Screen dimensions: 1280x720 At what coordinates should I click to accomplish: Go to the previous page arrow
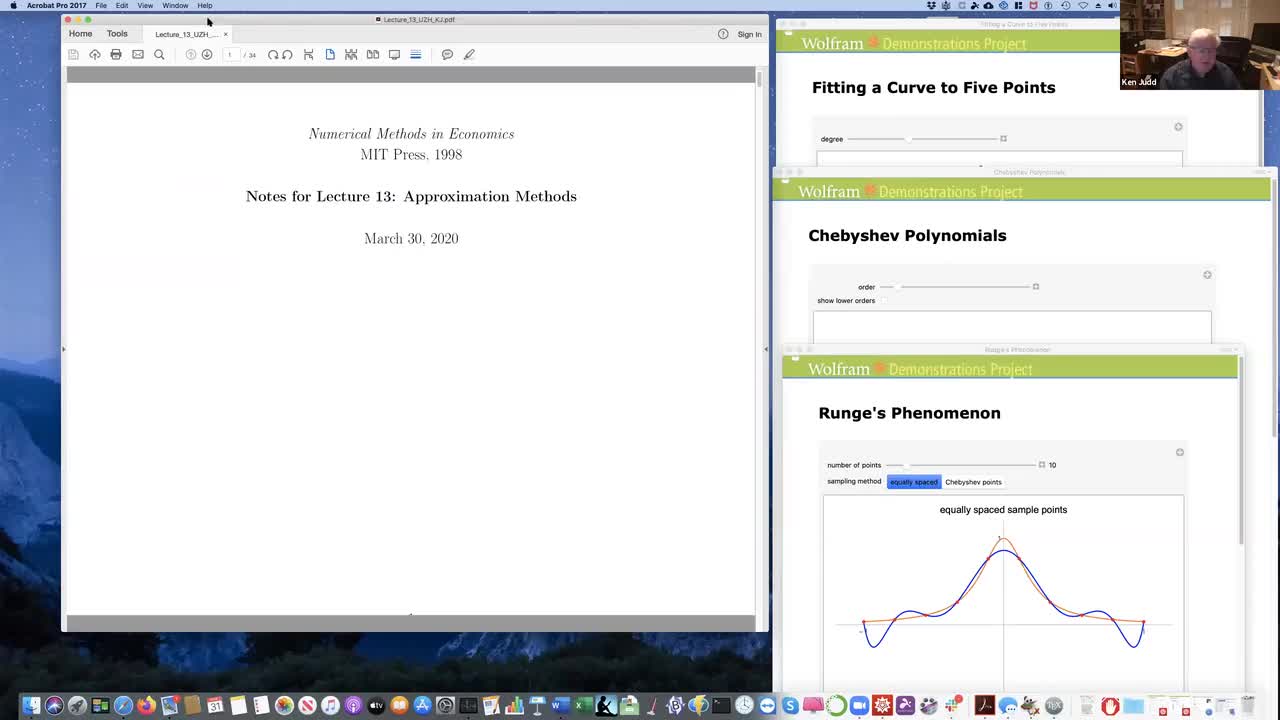point(190,54)
